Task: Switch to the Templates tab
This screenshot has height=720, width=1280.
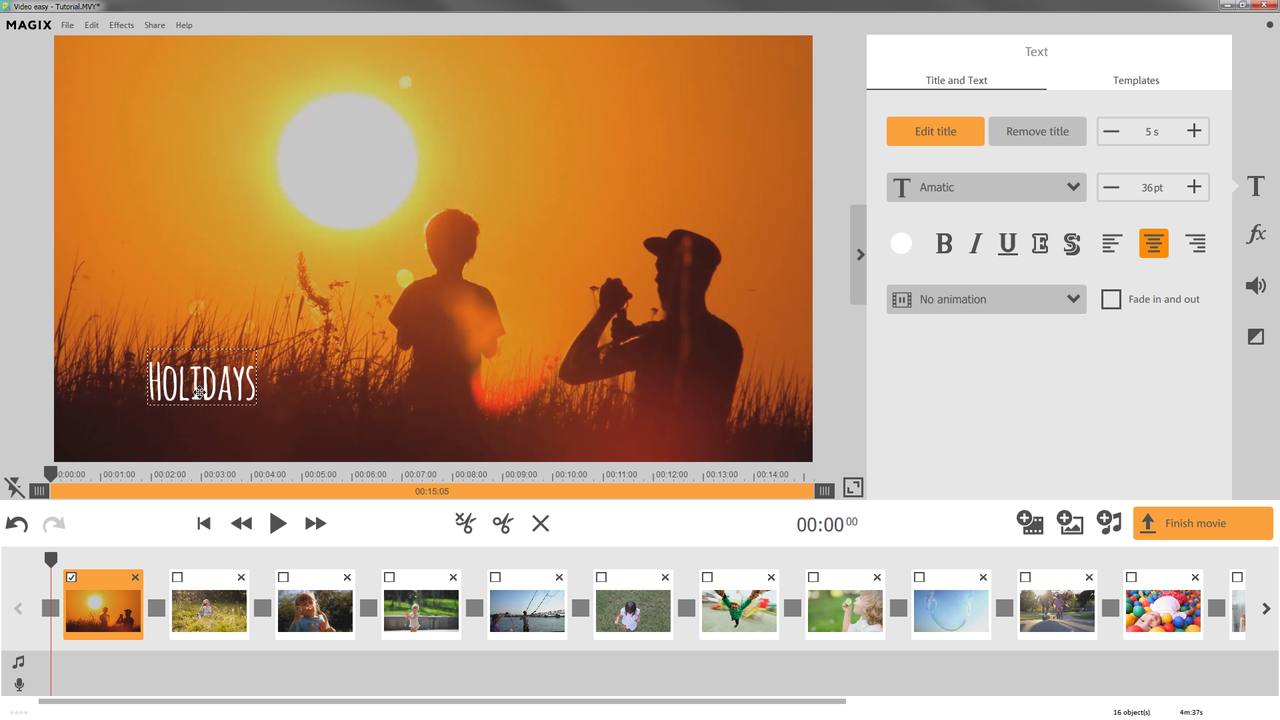Action: (1136, 80)
